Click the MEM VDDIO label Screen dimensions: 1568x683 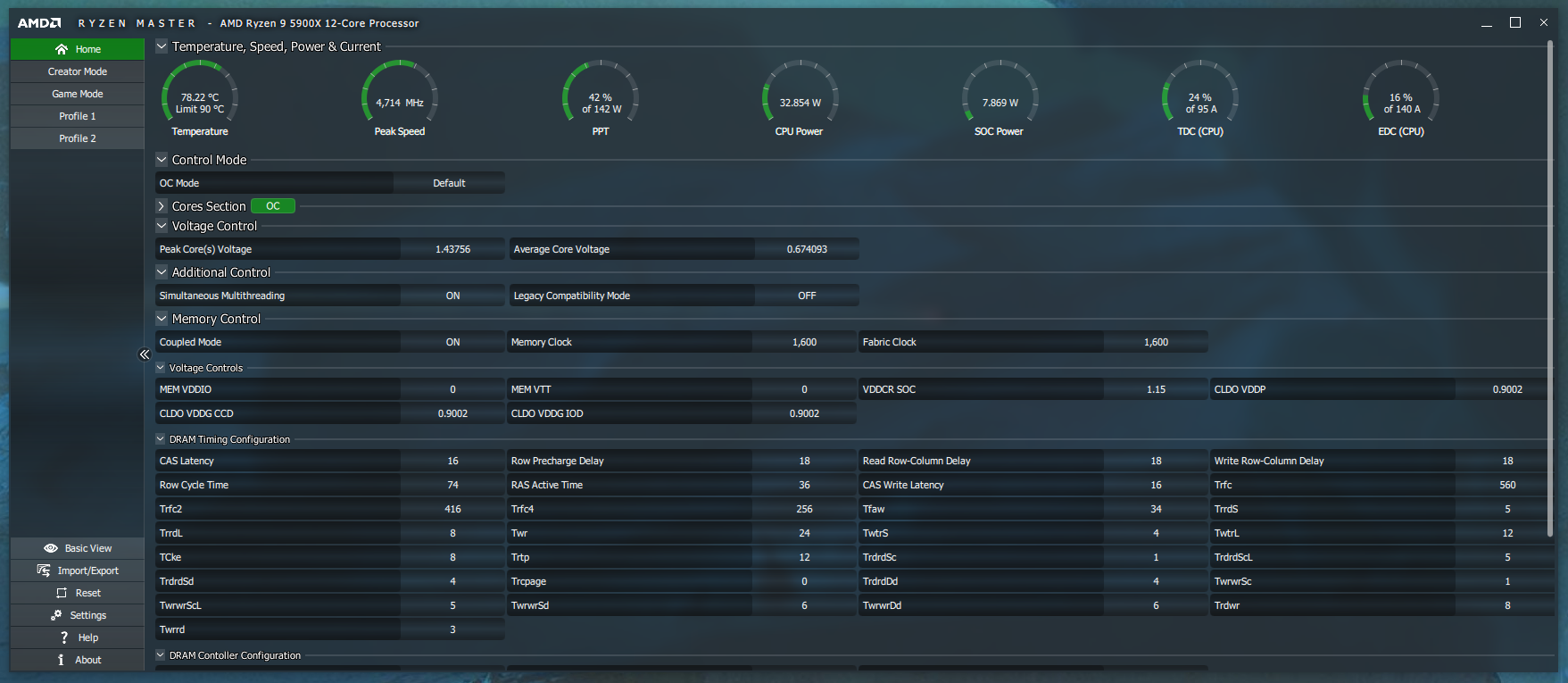point(186,389)
